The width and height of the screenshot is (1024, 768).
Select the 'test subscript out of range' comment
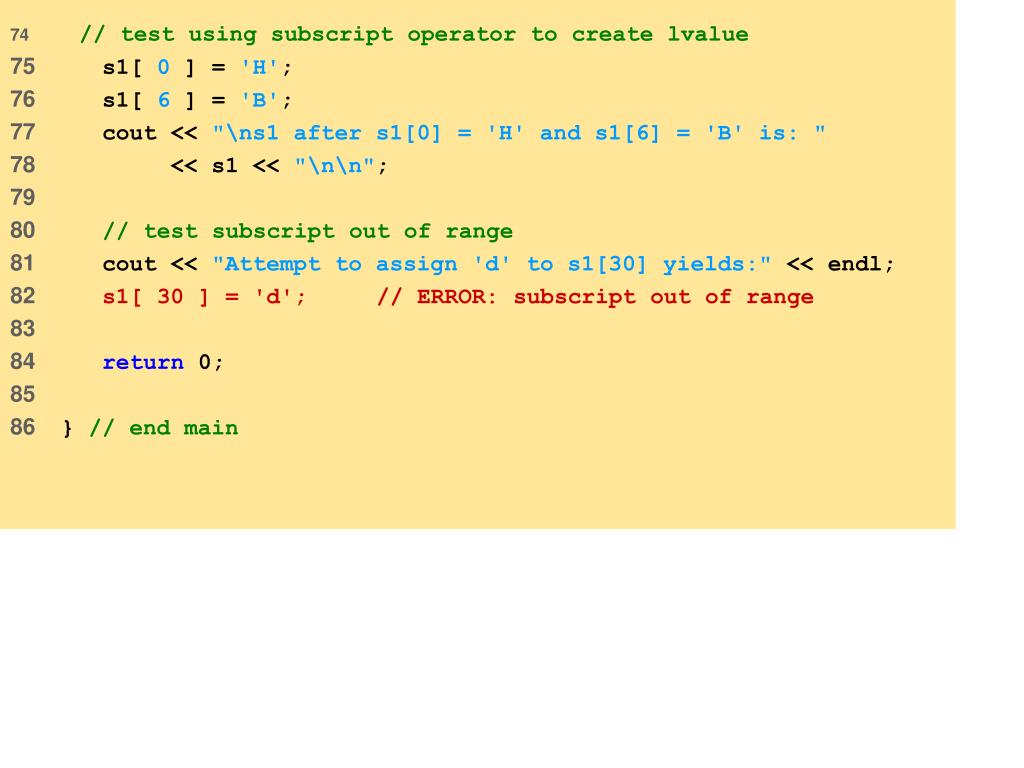(308, 231)
